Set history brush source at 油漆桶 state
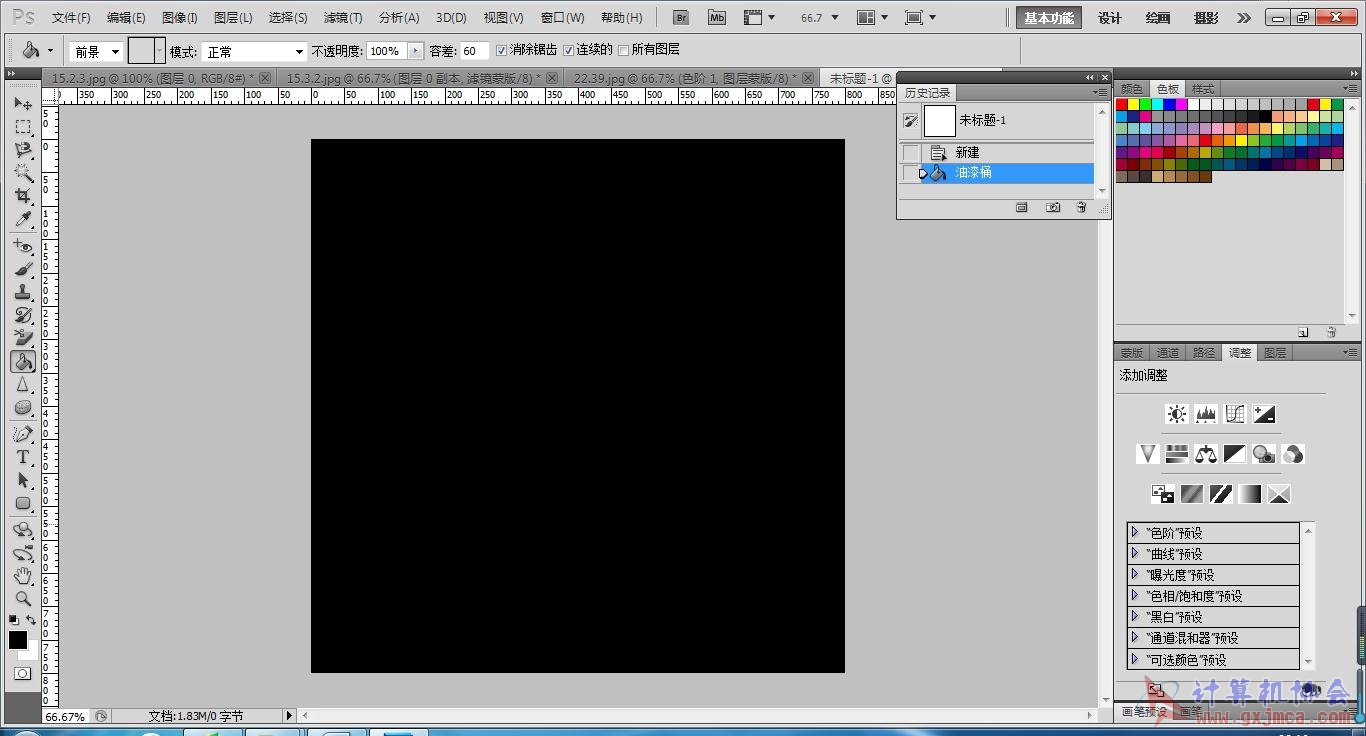The image size is (1366, 736). point(910,173)
